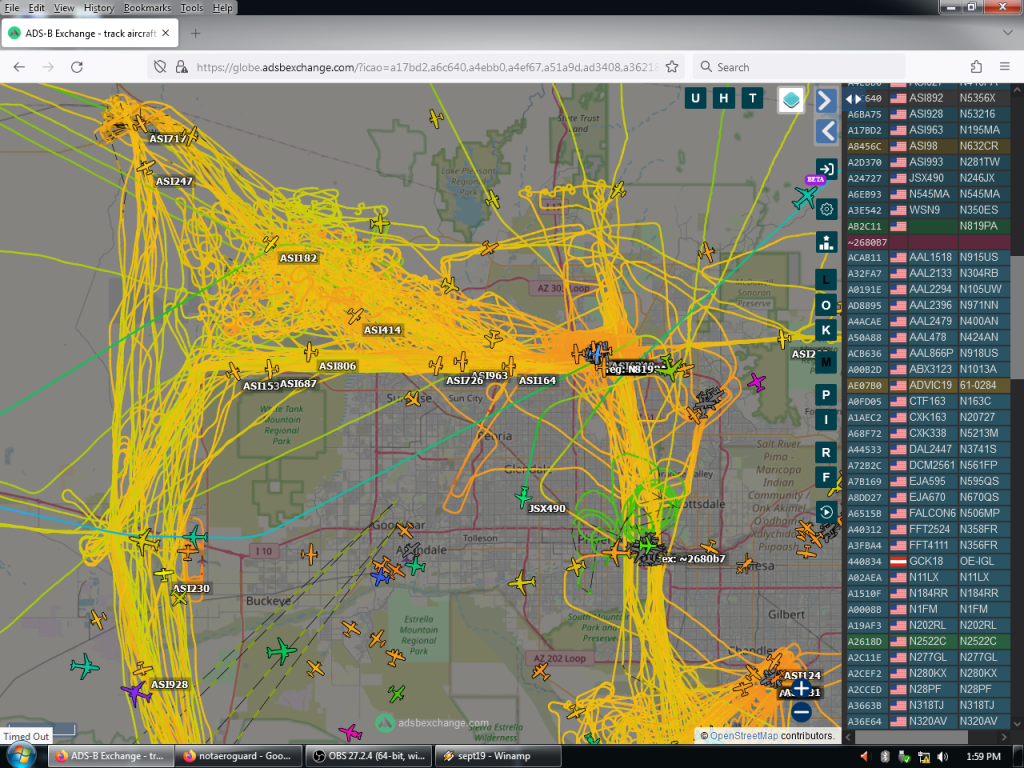Open the Windows Start menu

tap(20, 756)
